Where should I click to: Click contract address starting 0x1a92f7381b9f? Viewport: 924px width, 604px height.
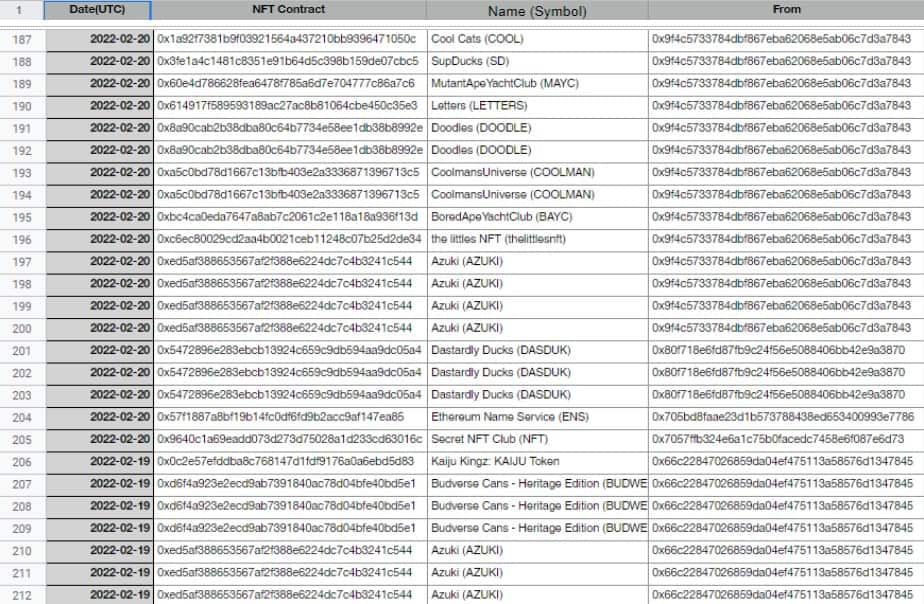[289, 39]
